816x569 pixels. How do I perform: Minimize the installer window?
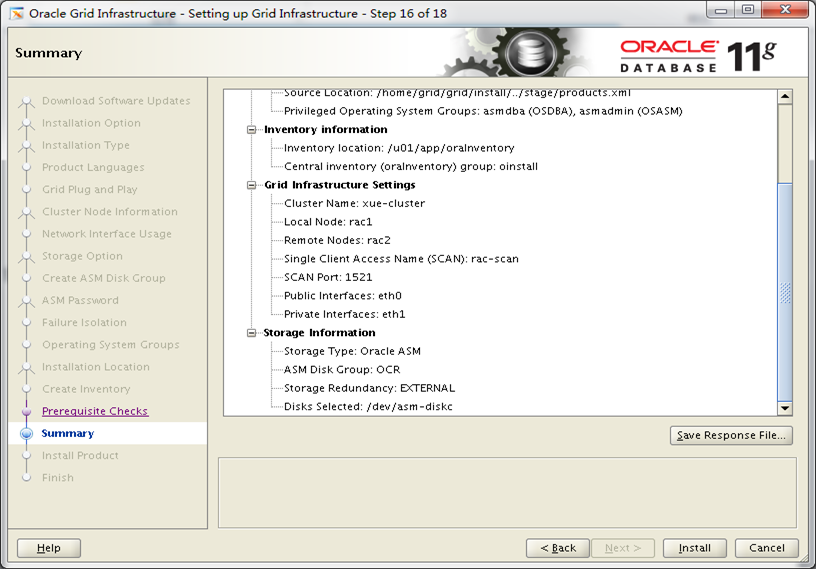721,10
